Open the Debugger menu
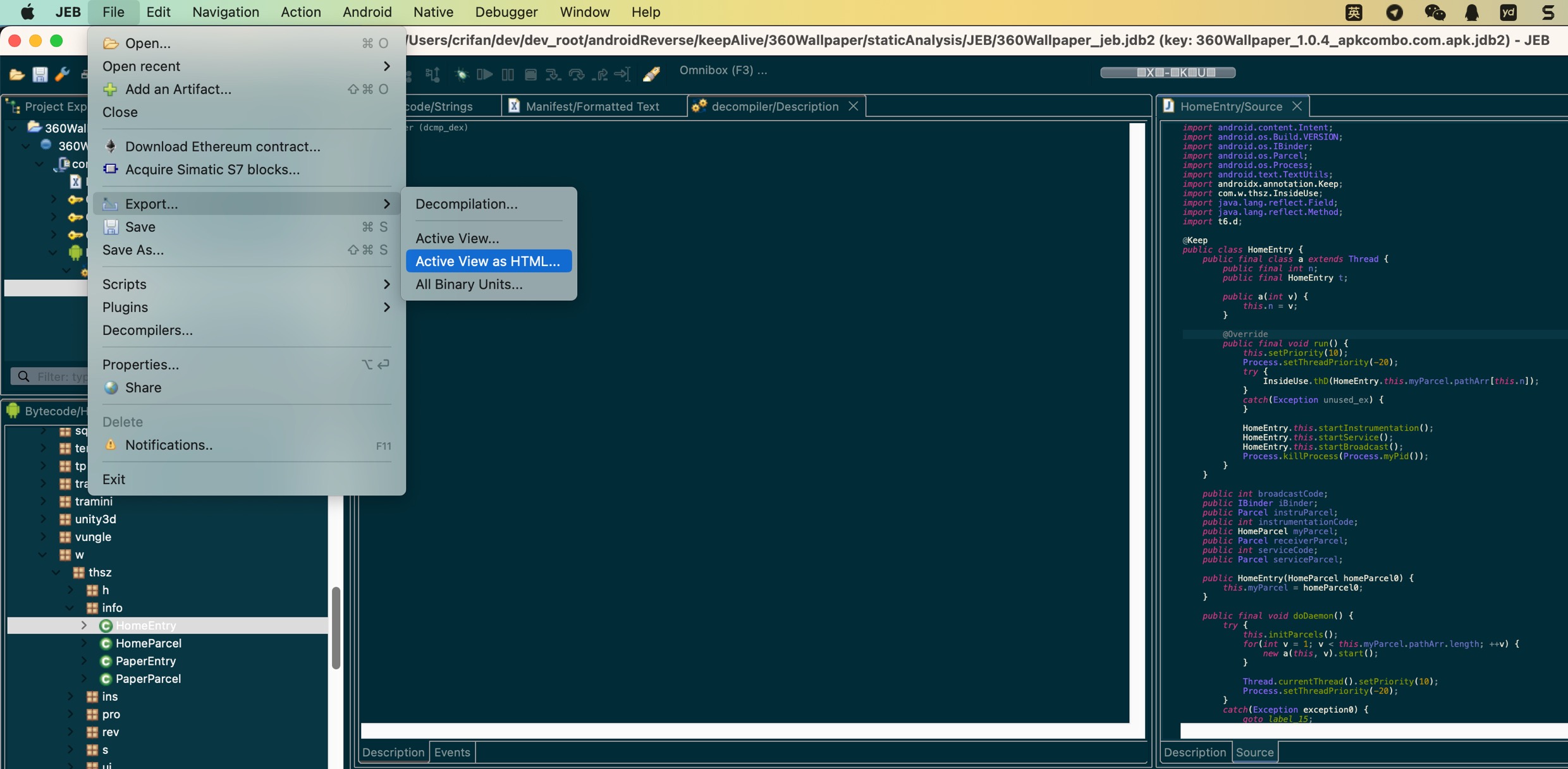Viewport: 1568px width, 769px height. (506, 12)
